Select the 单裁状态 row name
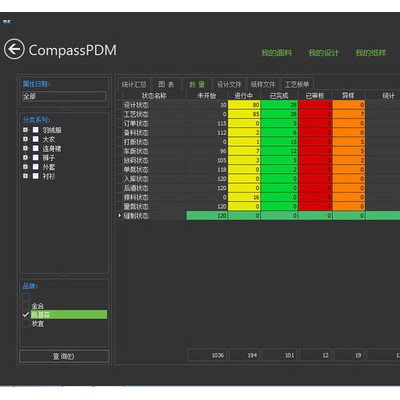 coord(136,170)
